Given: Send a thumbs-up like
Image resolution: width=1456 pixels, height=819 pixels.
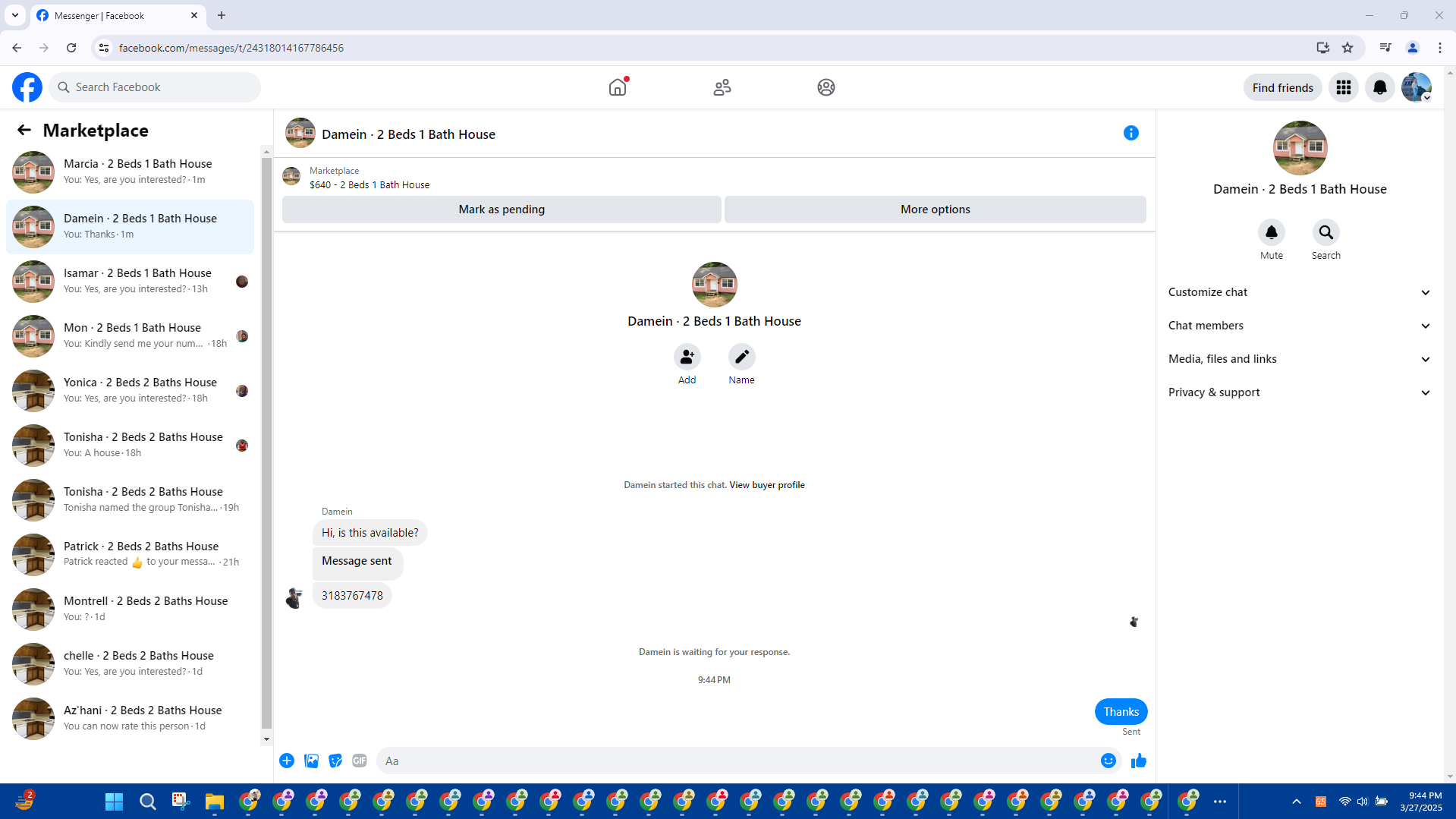Looking at the screenshot, I should (x=1139, y=761).
